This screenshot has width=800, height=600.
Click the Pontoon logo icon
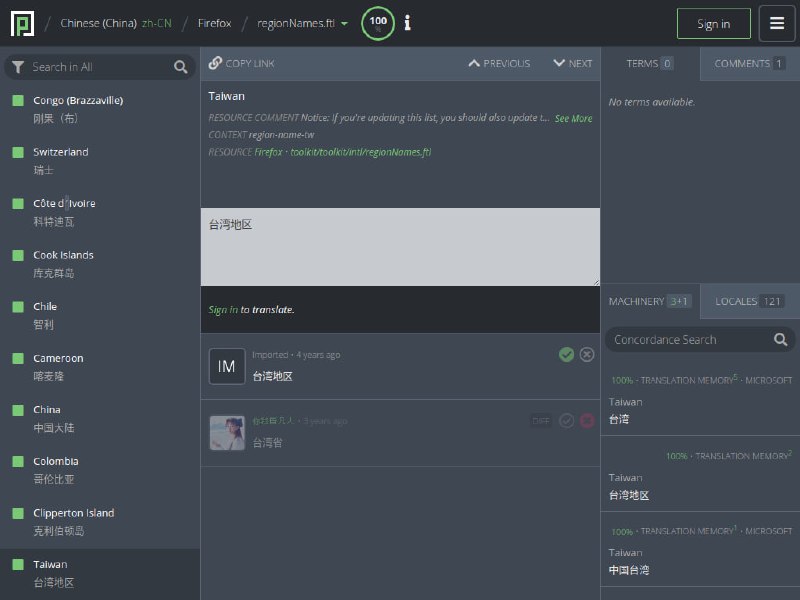coord(22,23)
